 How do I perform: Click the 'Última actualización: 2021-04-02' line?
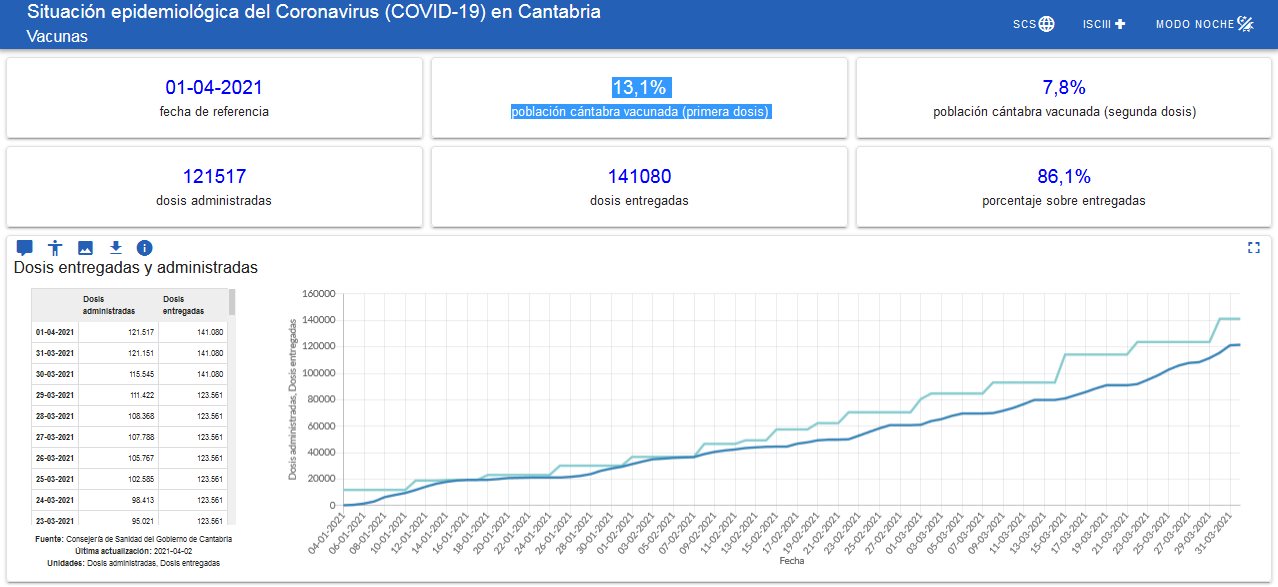click(x=133, y=551)
